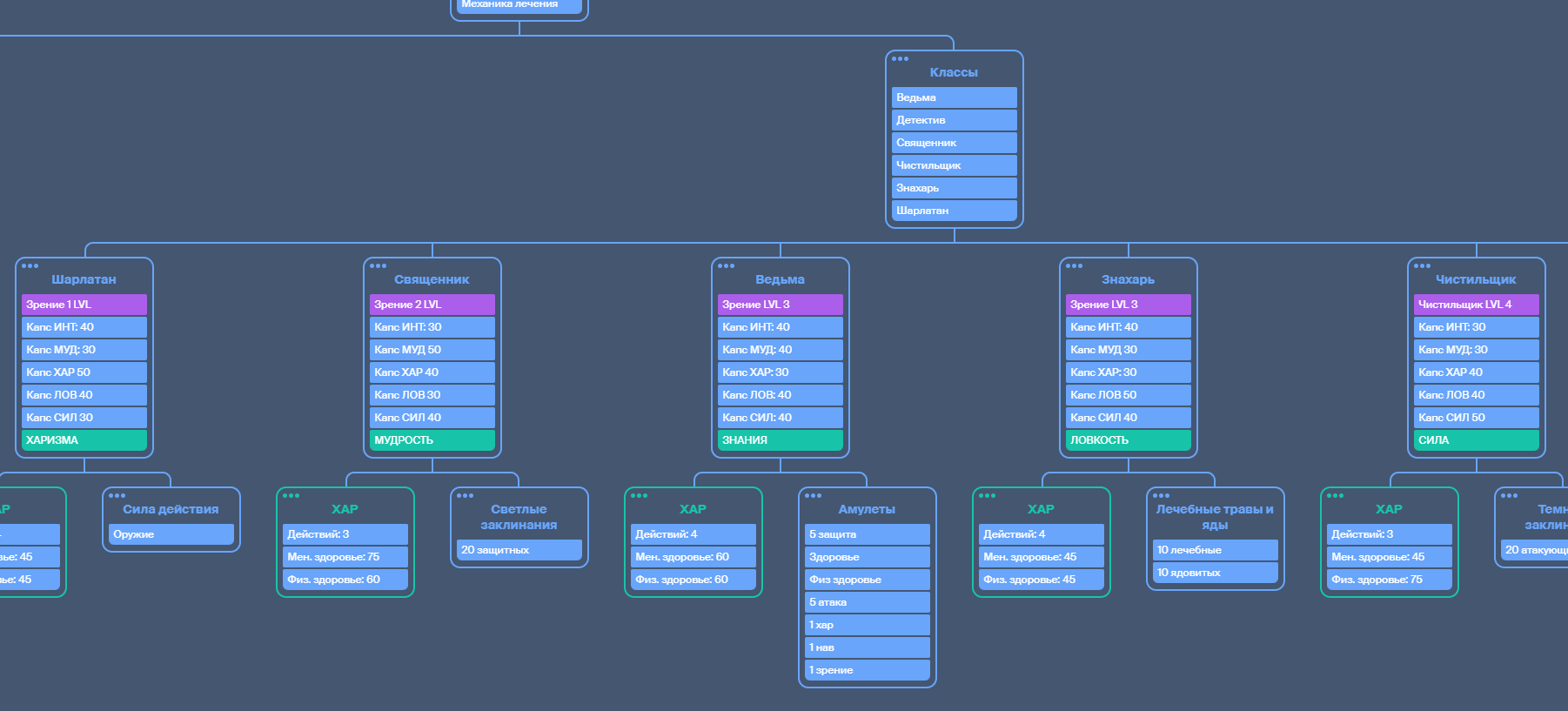Click green ЗНАНИЯ row in Ведьма
Screen dimensions: 1568x711
point(780,440)
